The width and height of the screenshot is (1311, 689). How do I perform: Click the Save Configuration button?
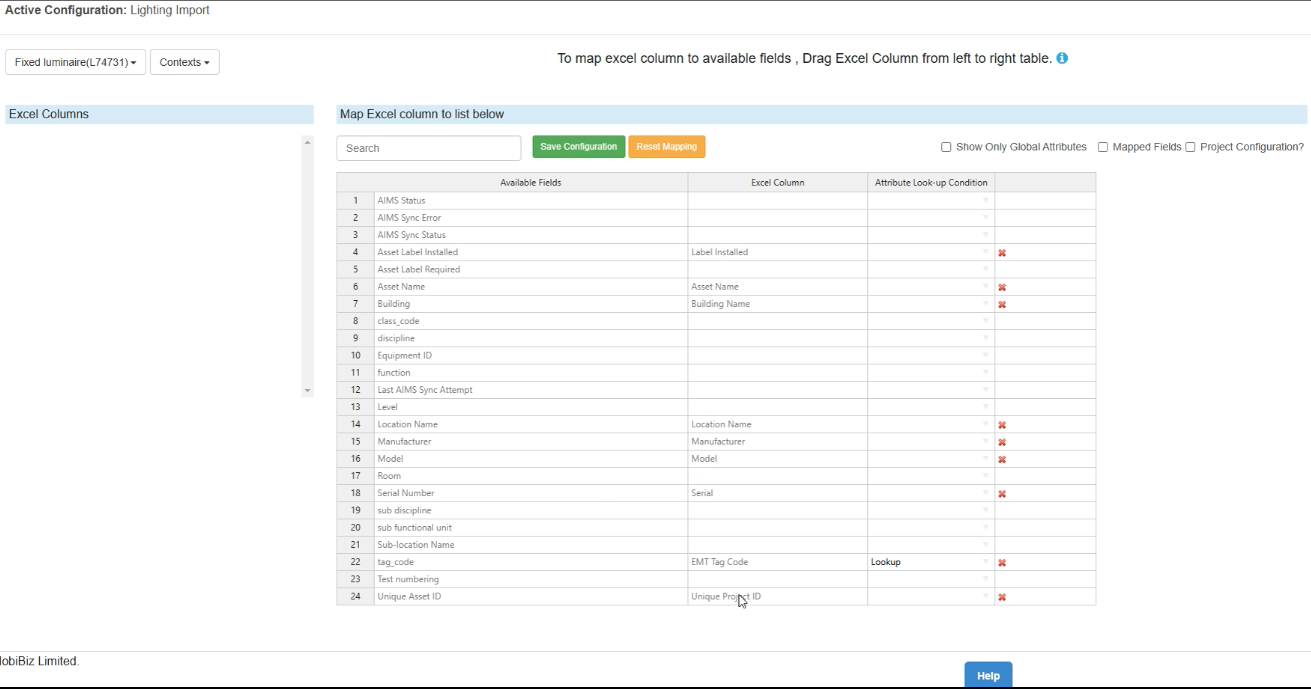coord(579,147)
